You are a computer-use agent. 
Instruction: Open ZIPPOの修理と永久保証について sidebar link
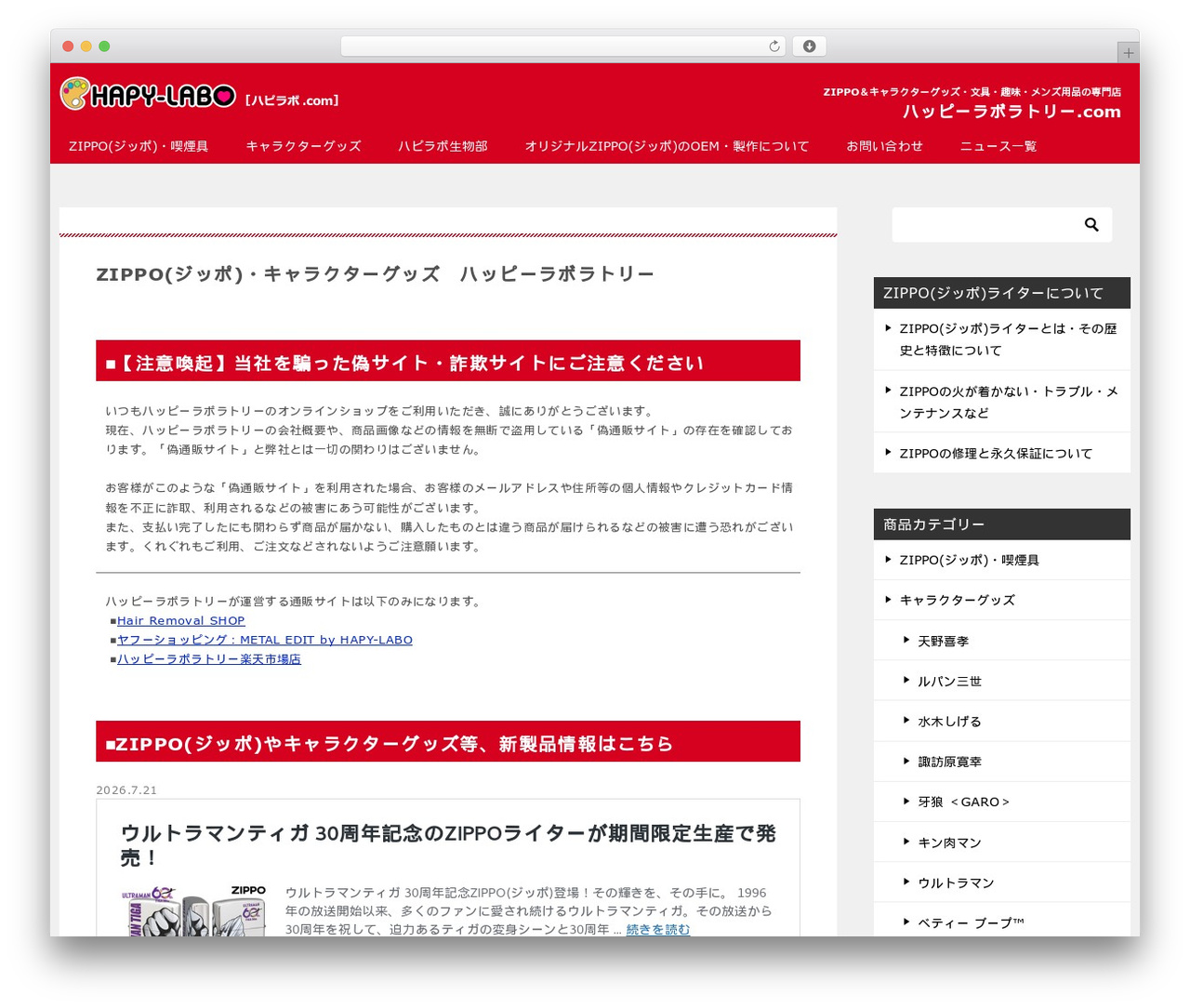click(x=996, y=453)
